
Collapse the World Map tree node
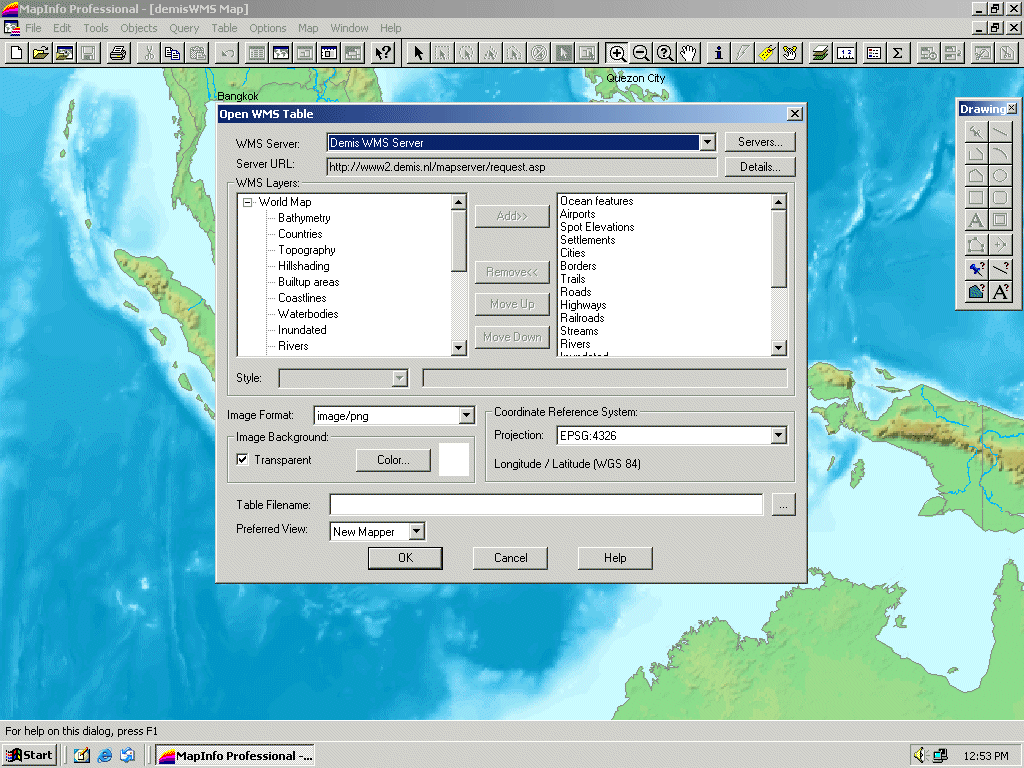(x=248, y=202)
